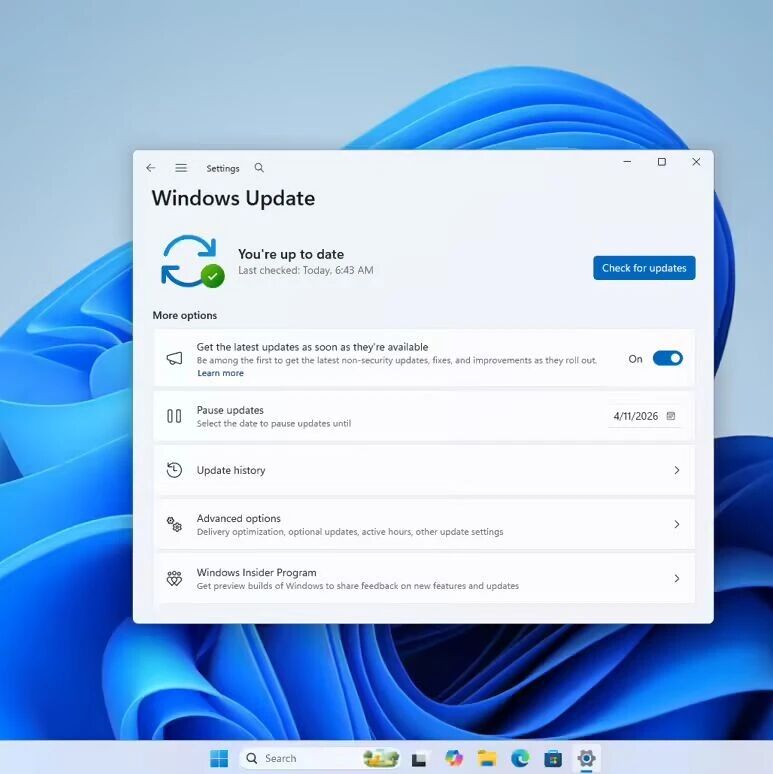Click the Windows Update sync status icon

pyautogui.click(x=193, y=262)
